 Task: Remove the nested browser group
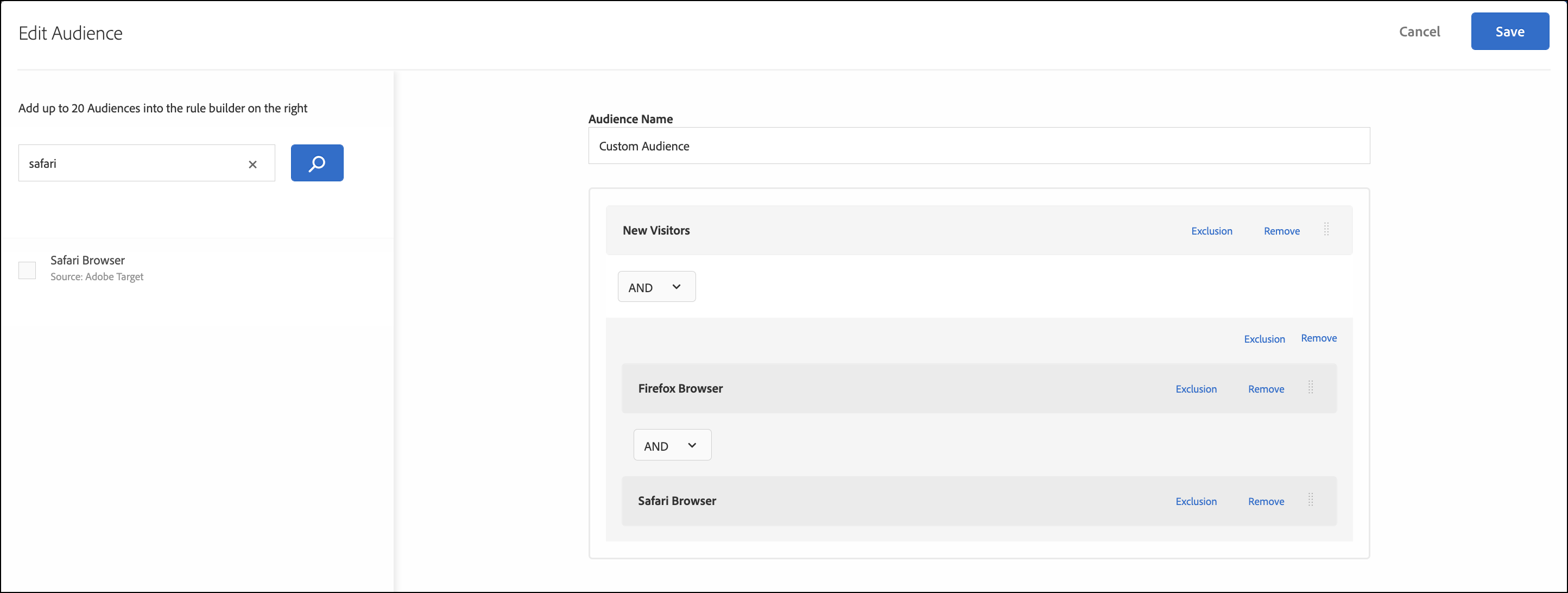click(x=1318, y=338)
